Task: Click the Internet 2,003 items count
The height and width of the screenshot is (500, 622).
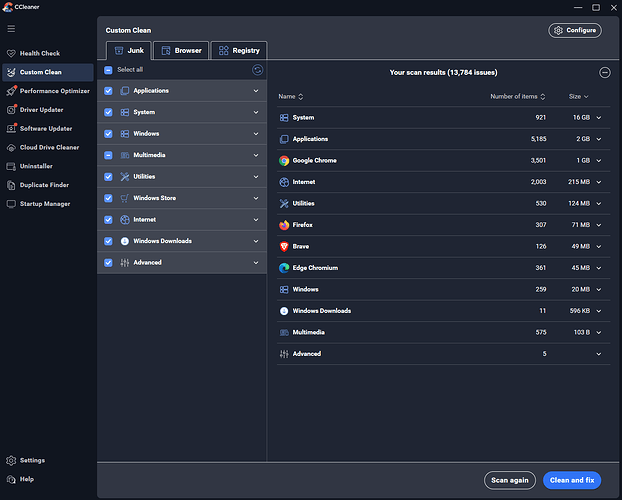Action: tap(538, 182)
